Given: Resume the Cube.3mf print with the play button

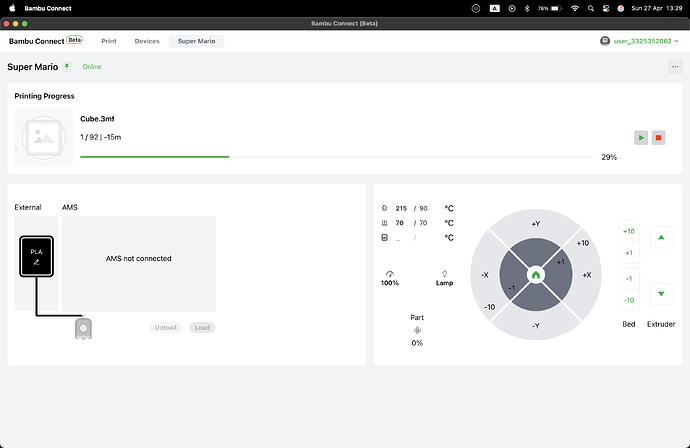Looking at the screenshot, I should tap(641, 138).
